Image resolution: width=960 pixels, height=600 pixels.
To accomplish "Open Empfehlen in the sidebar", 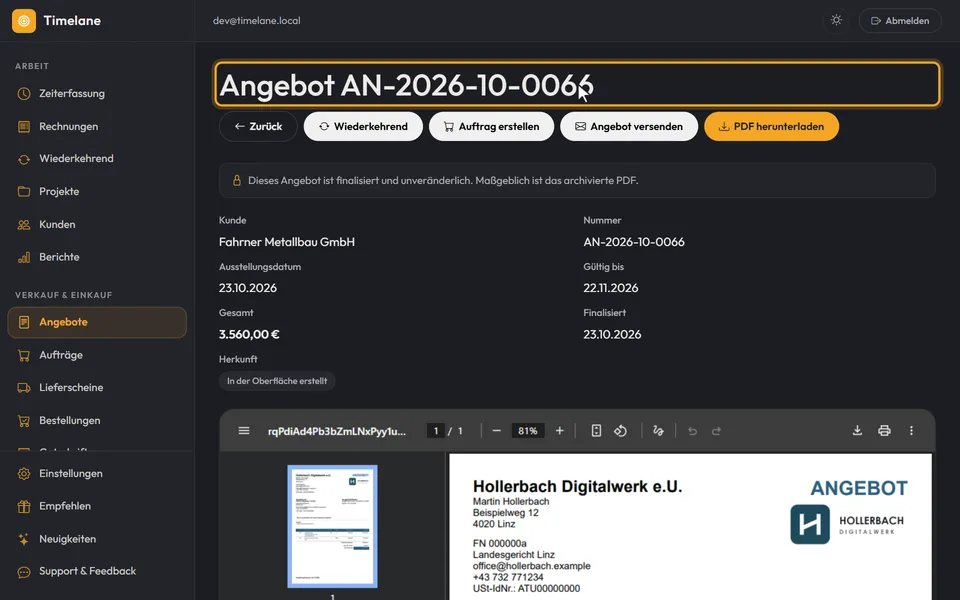I will click(x=97, y=506).
